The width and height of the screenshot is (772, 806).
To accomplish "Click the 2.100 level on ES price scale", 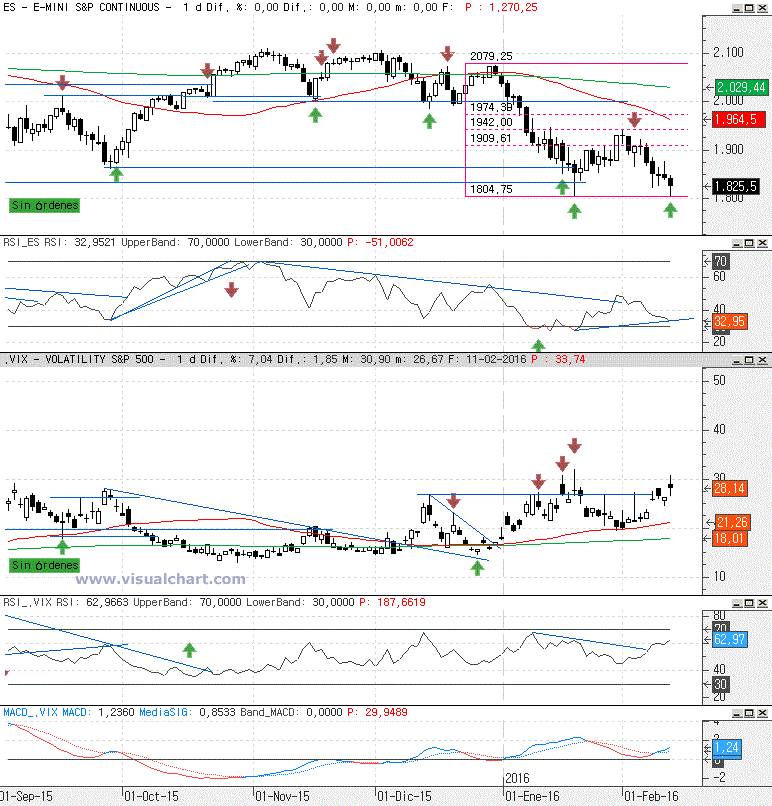I will (728, 52).
